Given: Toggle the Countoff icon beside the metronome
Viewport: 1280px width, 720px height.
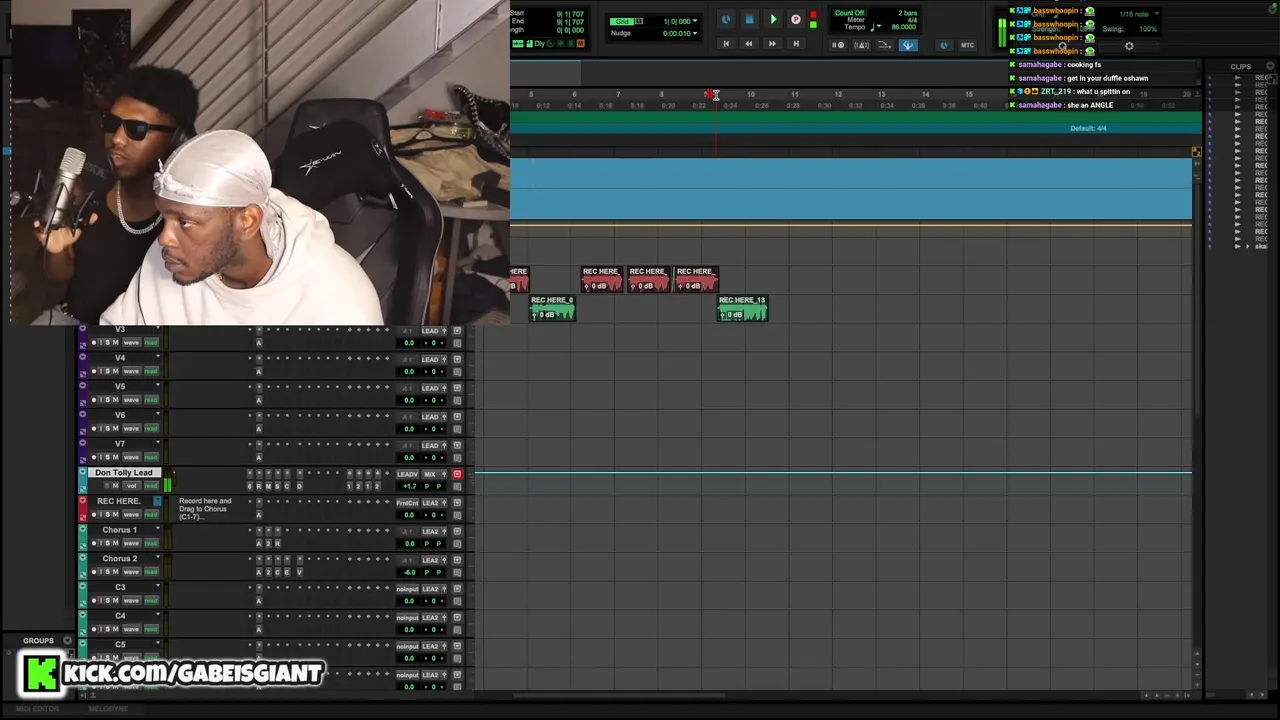Looking at the screenshot, I should pos(885,45).
